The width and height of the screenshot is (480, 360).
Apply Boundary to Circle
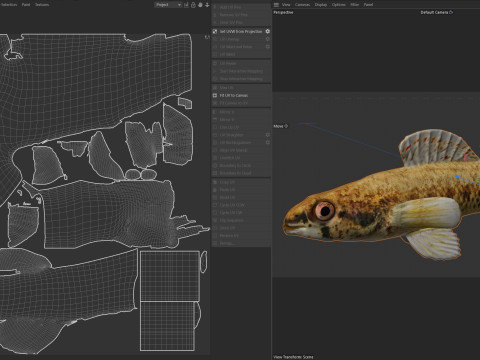pyautogui.click(x=235, y=165)
